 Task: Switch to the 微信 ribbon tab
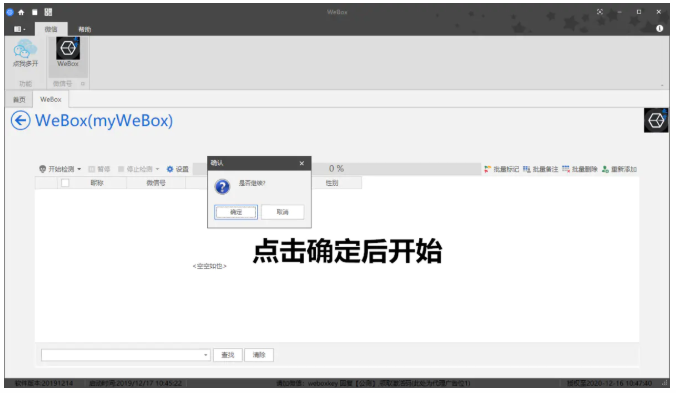(51, 29)
